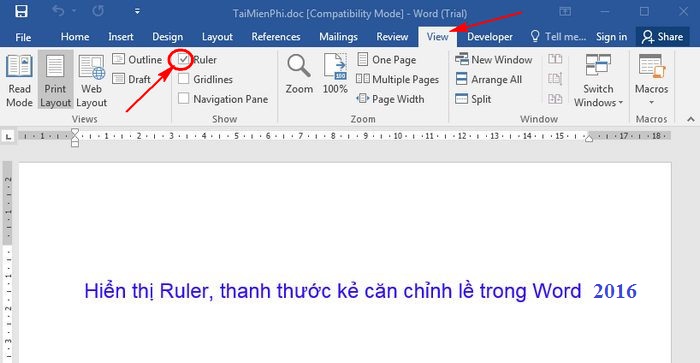Screen dimensions: 700x363
Task: Open the File menu
Action: point(23,37)
